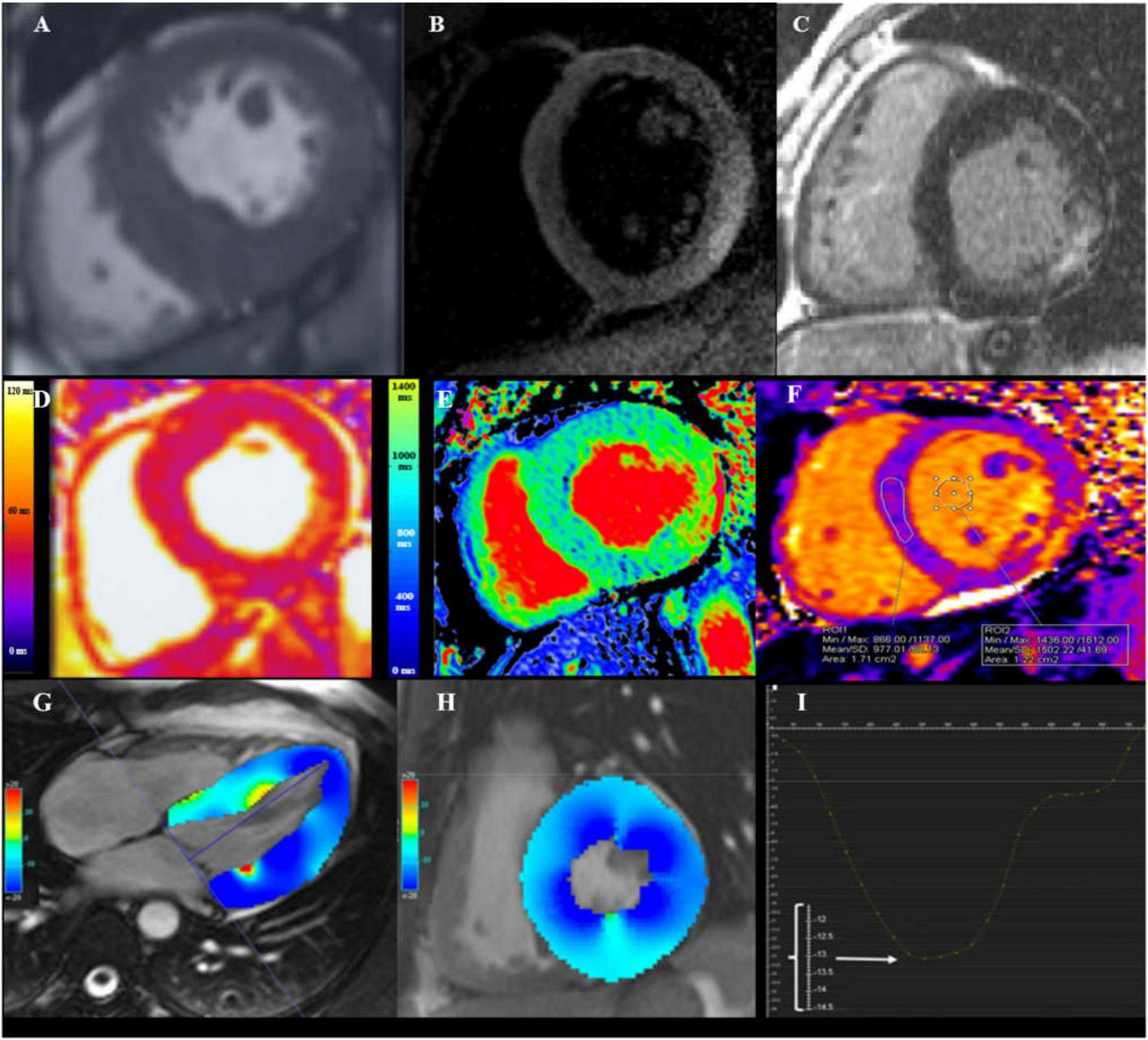Open the boxed ROI2 measurement readout

click(x=1055, y=645)
